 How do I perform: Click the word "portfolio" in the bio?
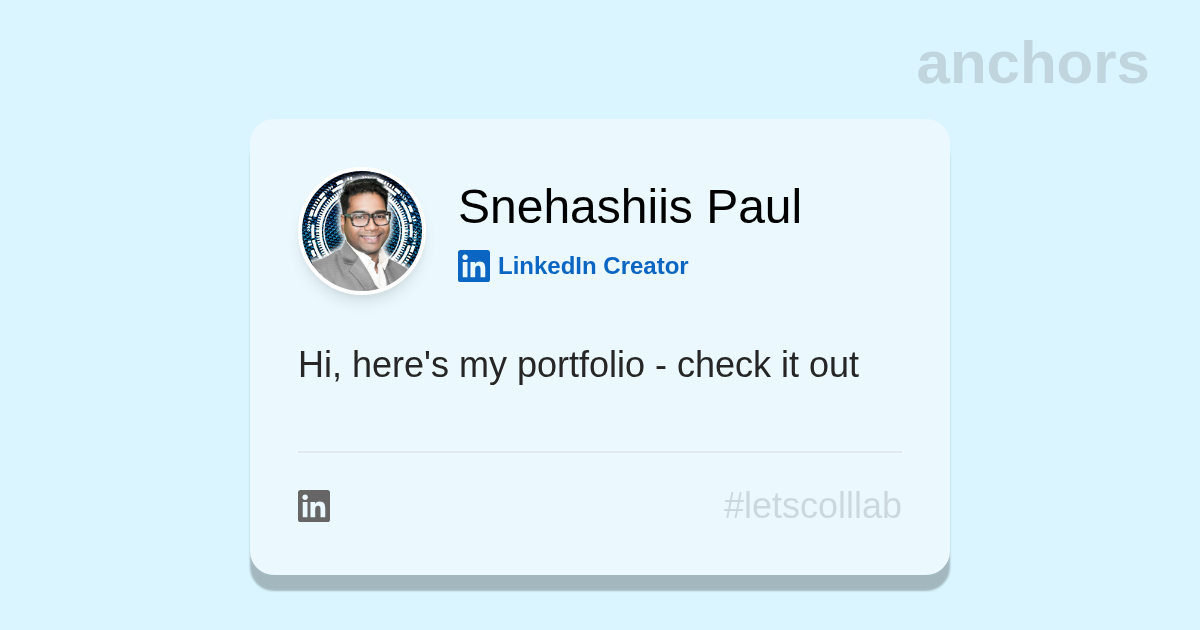tap(580, 365)
